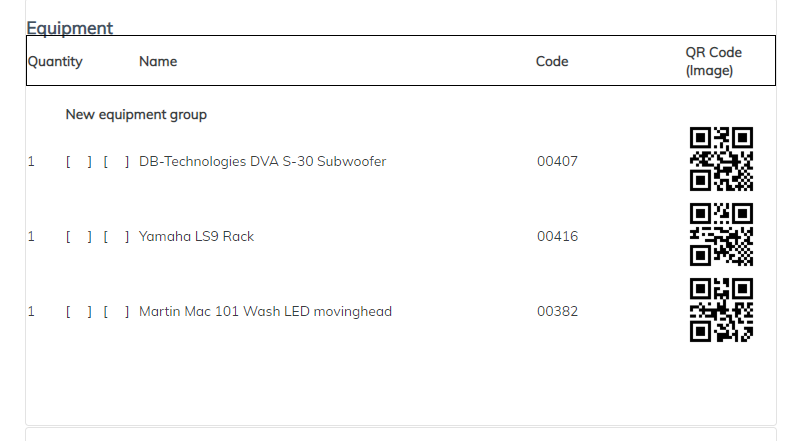Tick second checkbox for Martin Mac 101 row
This screenshot has height=441, width=799.
(x=116, y=312)
